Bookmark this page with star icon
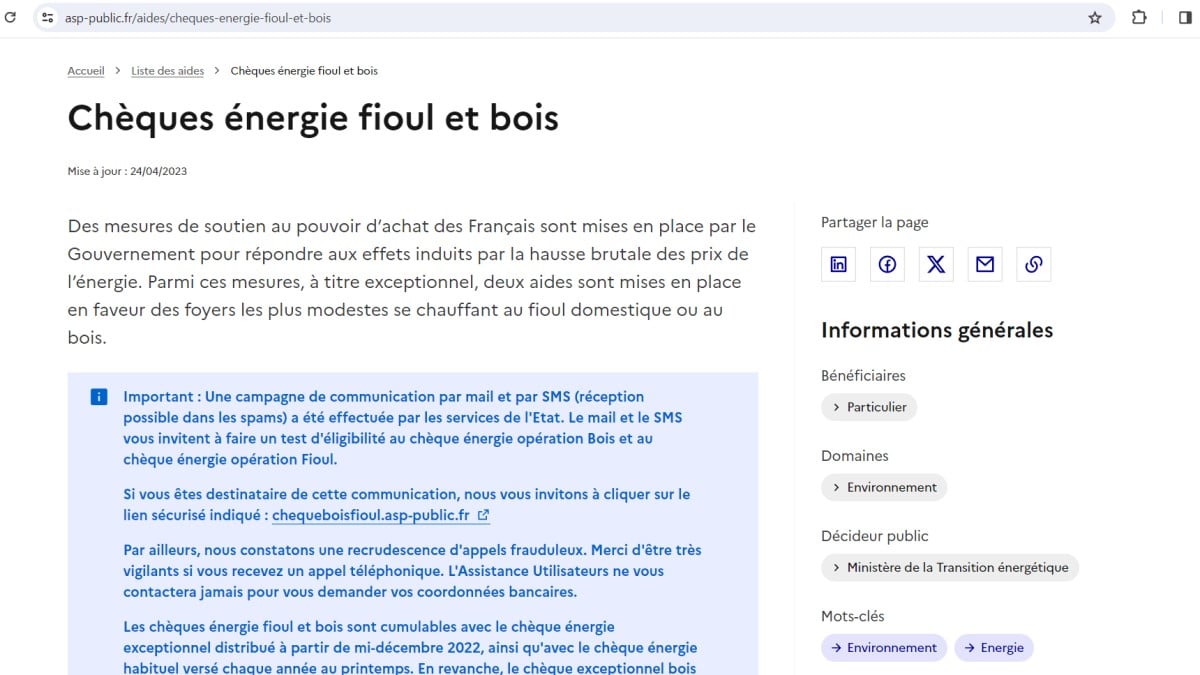 click(x=1095, y=18)
